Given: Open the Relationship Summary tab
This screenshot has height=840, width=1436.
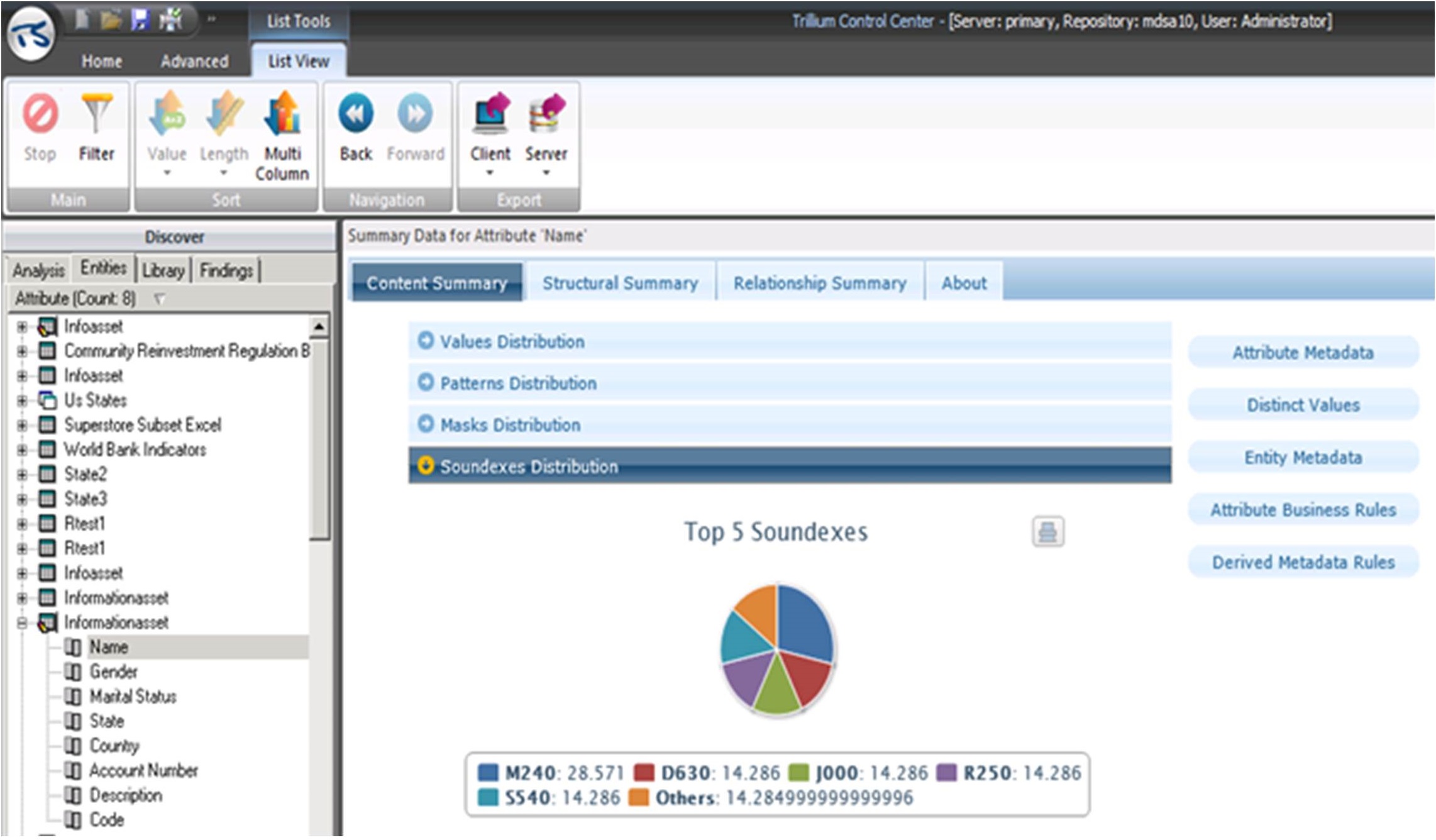Looking at the screenshot, I should coord(820,283).
